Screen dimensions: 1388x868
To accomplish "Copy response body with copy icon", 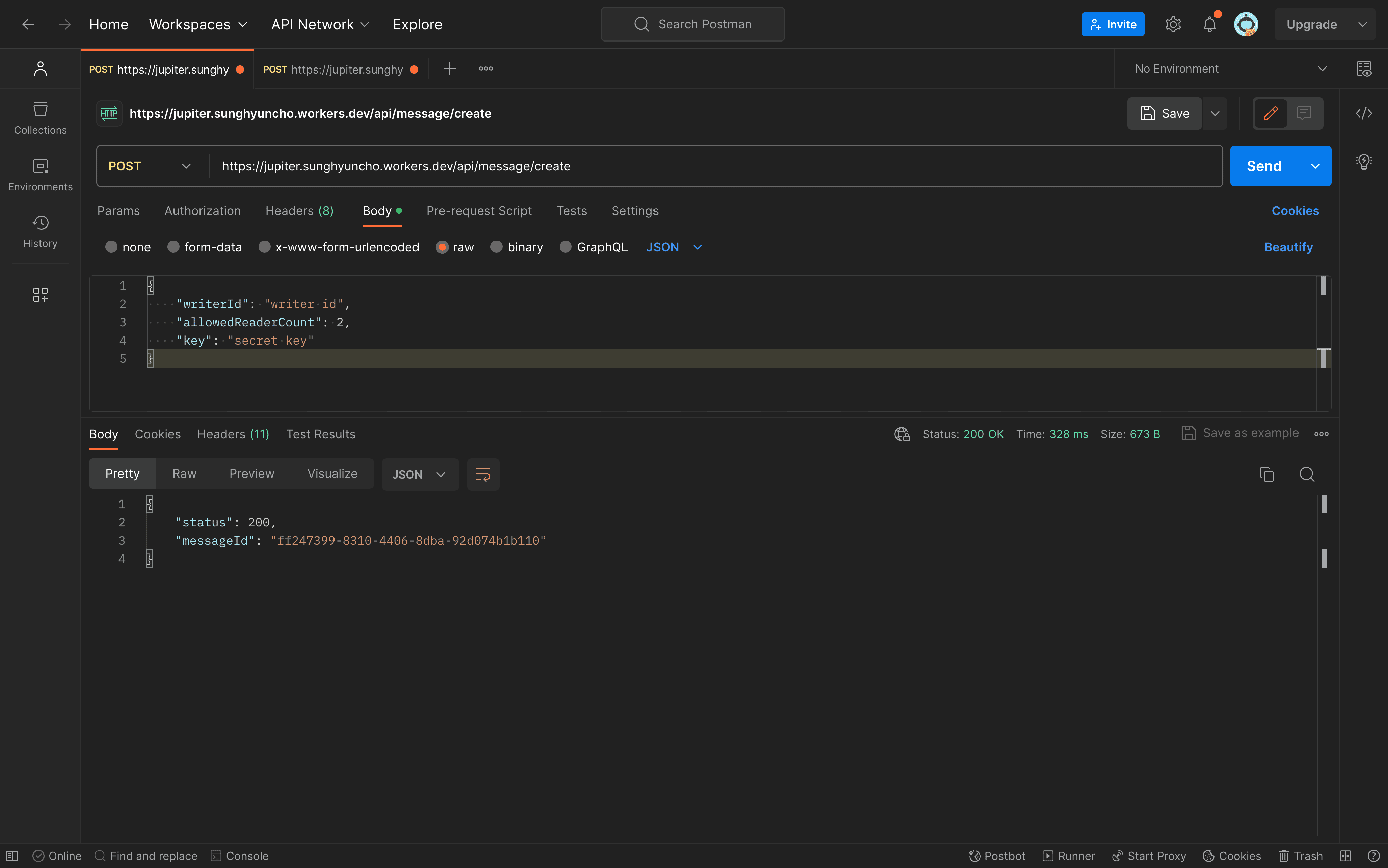I will (1266, 474).
